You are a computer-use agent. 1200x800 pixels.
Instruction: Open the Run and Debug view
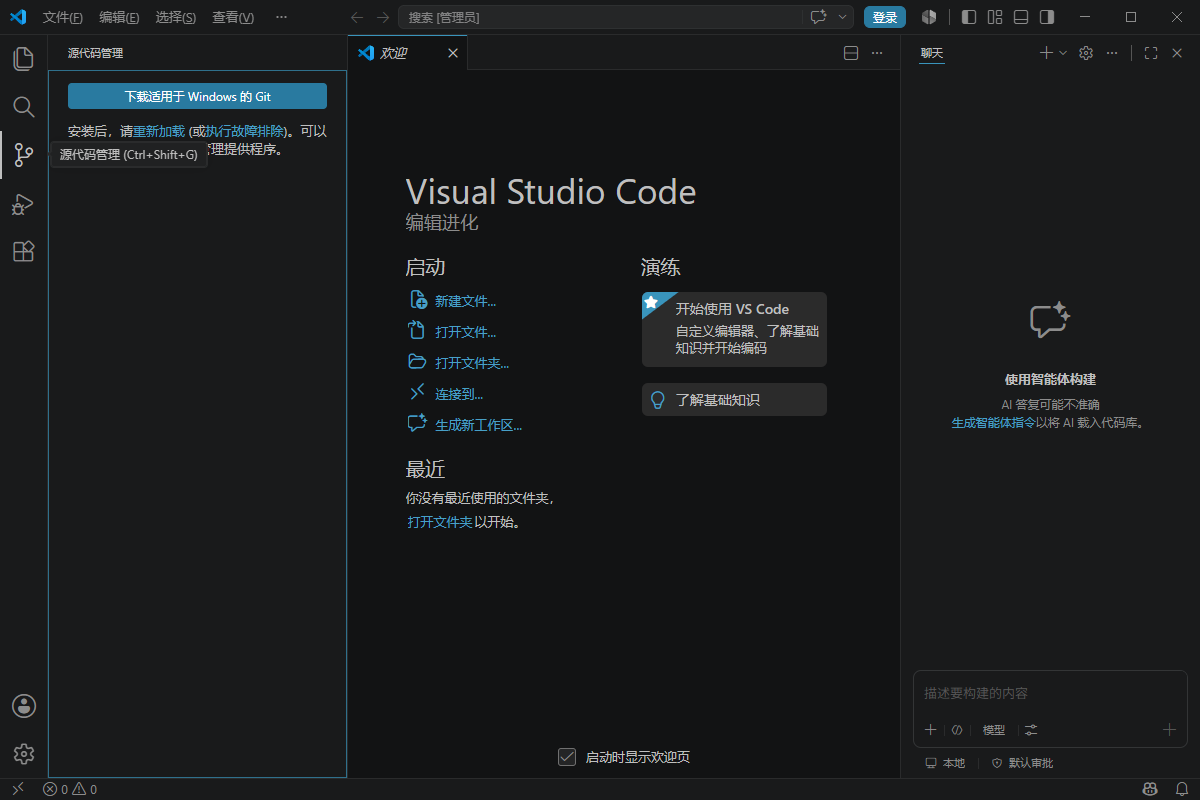click(x=23, y=204)
